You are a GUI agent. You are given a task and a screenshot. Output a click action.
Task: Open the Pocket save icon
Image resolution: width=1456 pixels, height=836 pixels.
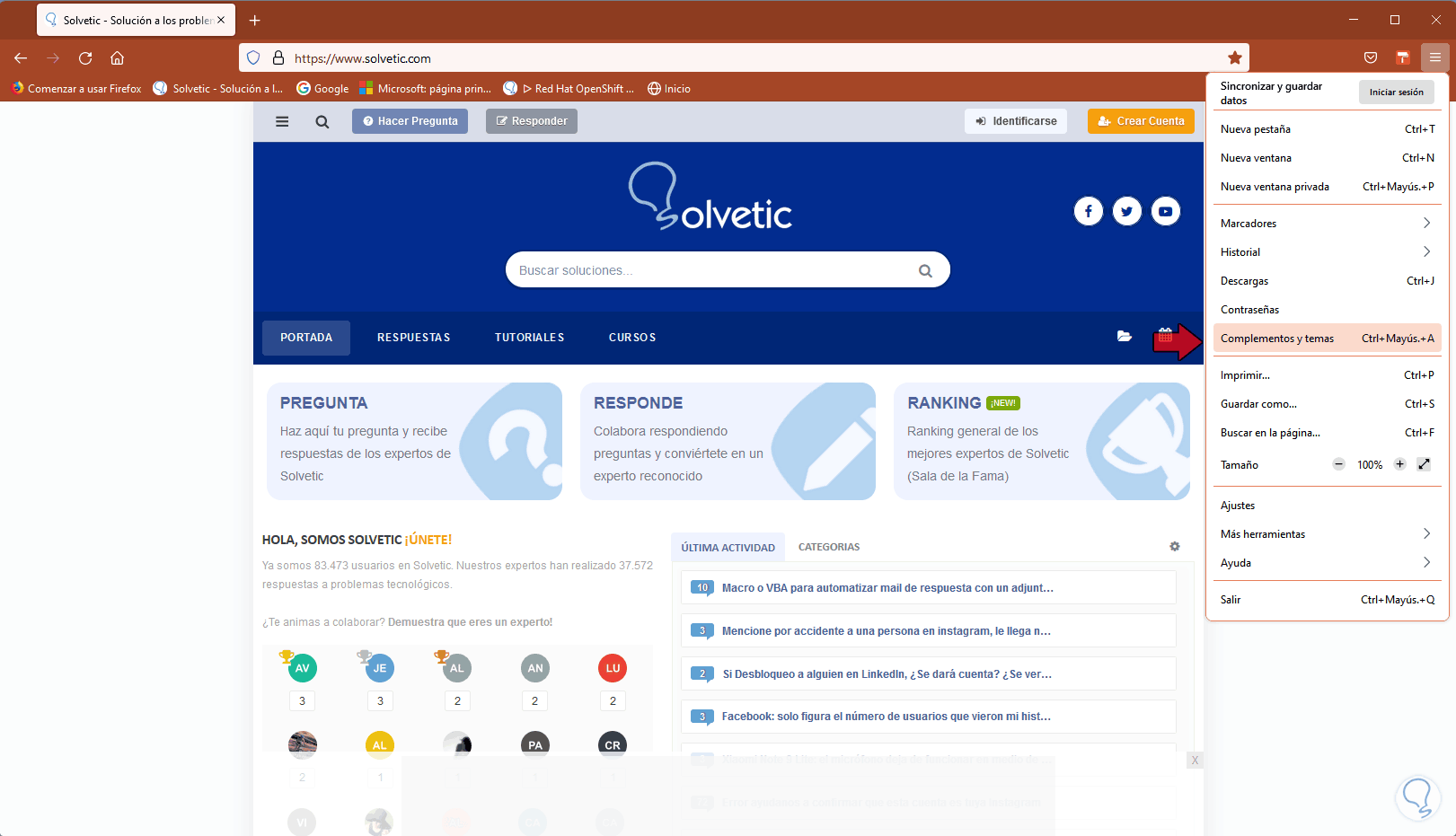tap(1371, 58)
